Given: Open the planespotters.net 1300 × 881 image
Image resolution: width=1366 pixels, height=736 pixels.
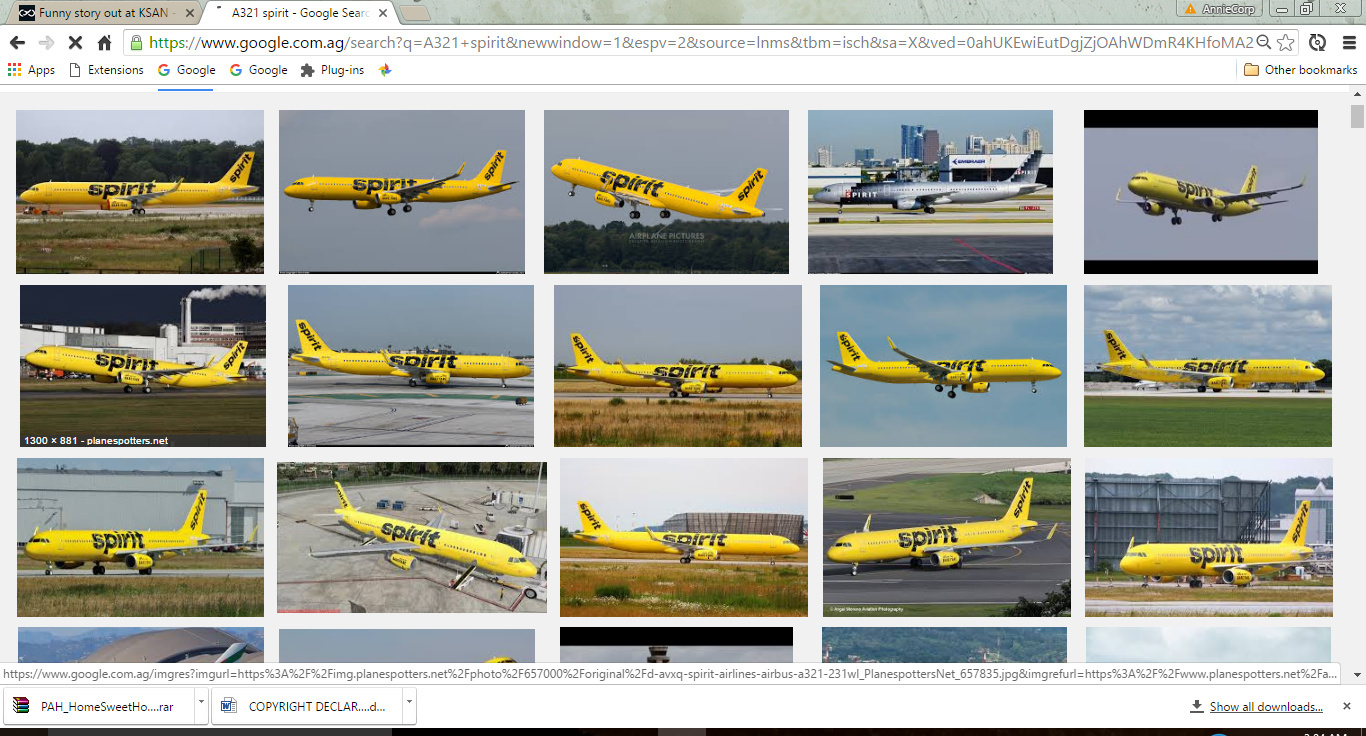Looking at the screenshot, I should point(143,366).
